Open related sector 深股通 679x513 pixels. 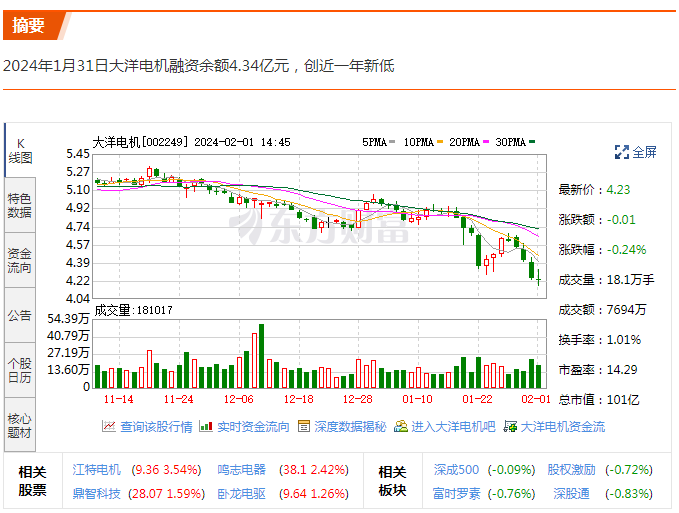(x=571, y=494)
